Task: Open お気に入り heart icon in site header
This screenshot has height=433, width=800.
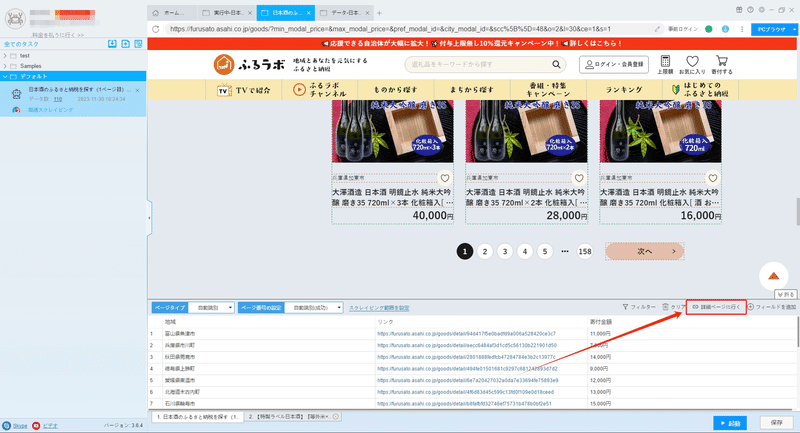Action: 692,64
